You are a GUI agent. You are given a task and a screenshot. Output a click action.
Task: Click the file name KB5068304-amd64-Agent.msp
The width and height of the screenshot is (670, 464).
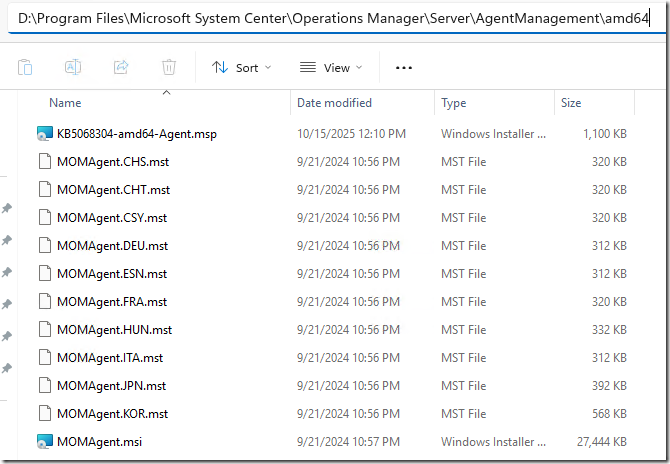tap(137, 134)
